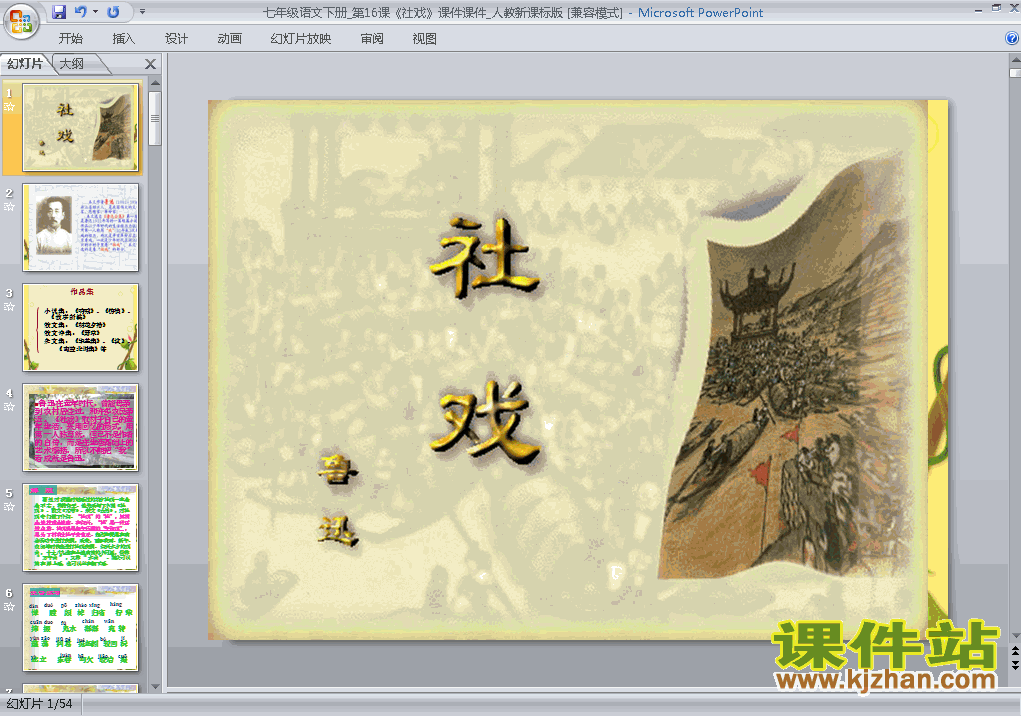
Task: Click thumbnail pane scroll up arrow
Action: click(155, 83)
